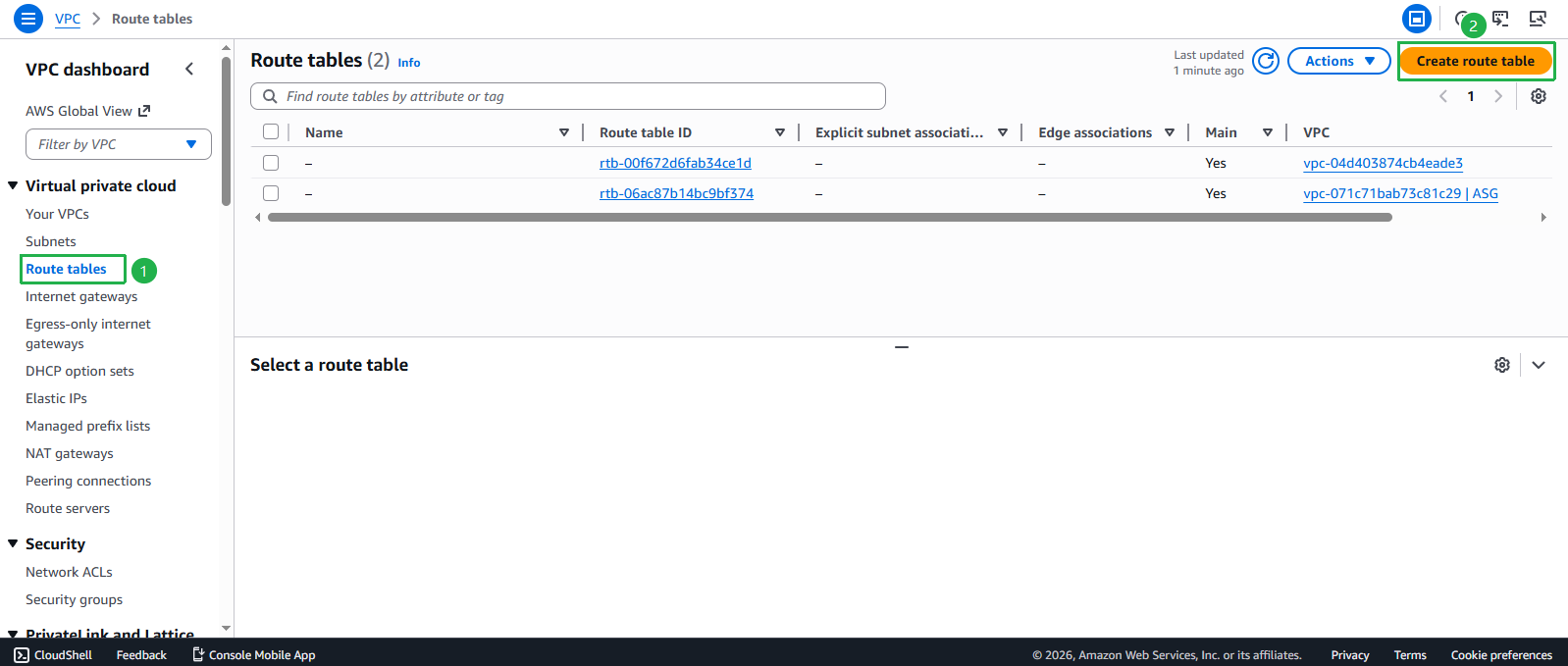Viewport: 1568px width, 666px height.
Task: Open Your VPCs in sidebar
Action: click(57, 214)
